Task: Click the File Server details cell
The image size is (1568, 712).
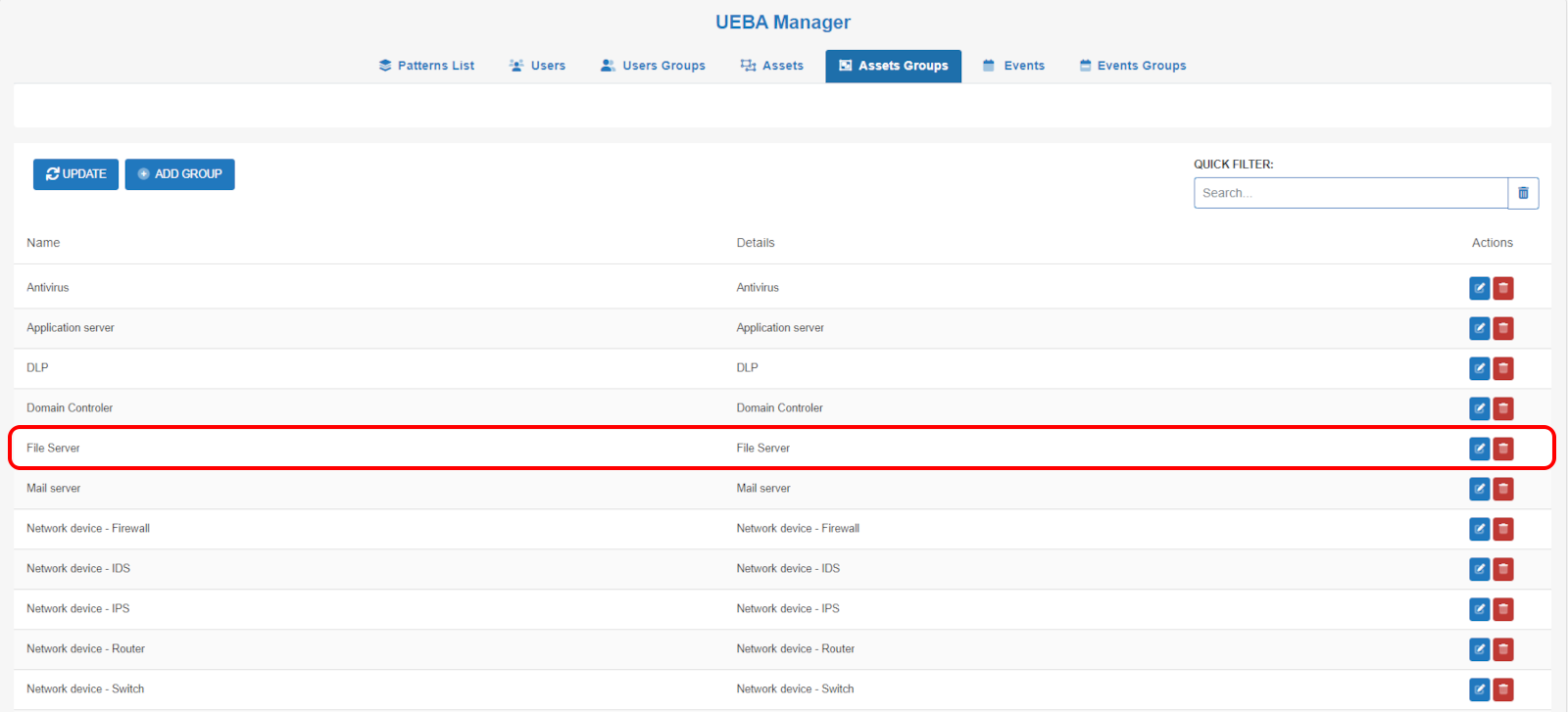Action: 763,449
